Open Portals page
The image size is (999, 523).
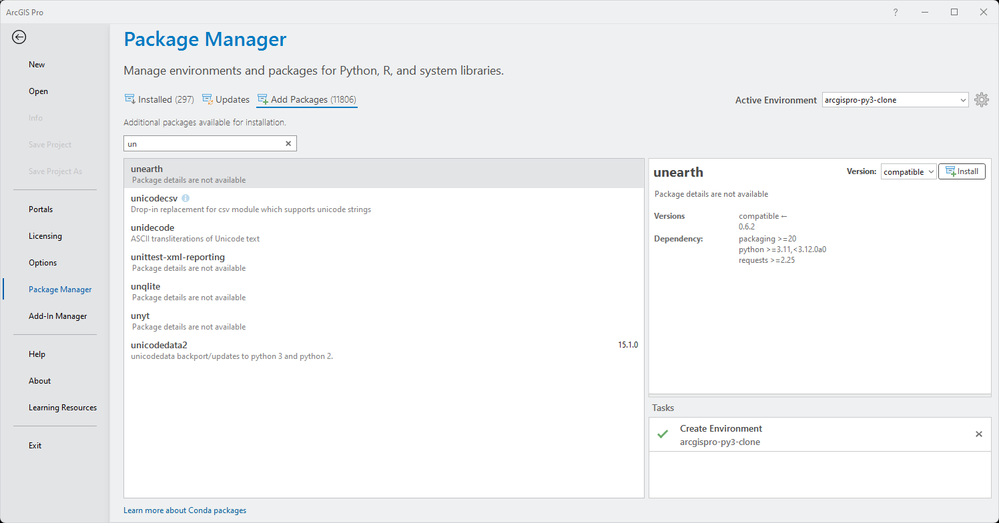point(40,209)
